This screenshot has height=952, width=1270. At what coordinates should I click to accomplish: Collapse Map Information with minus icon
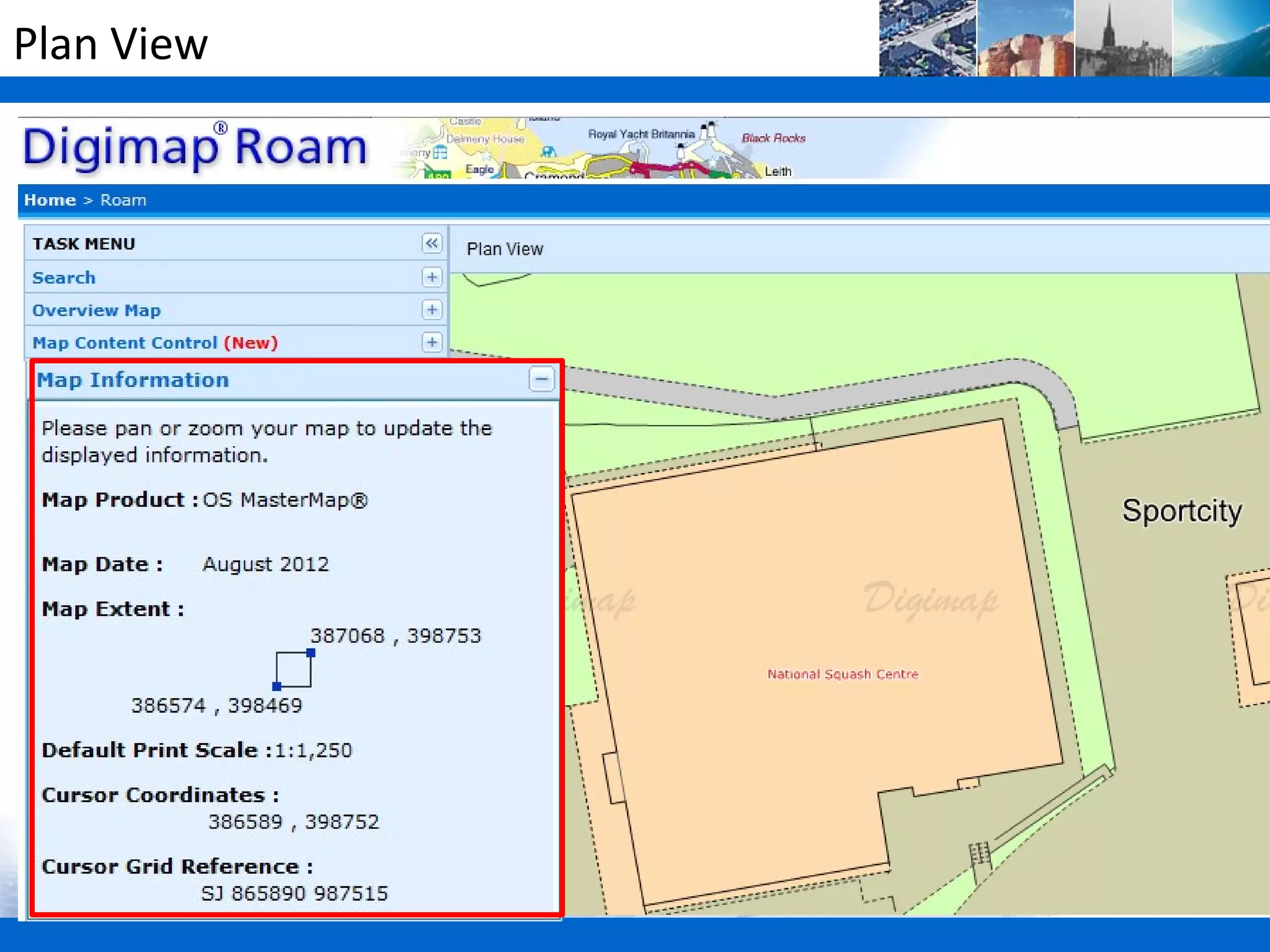(x=541, y=379)
